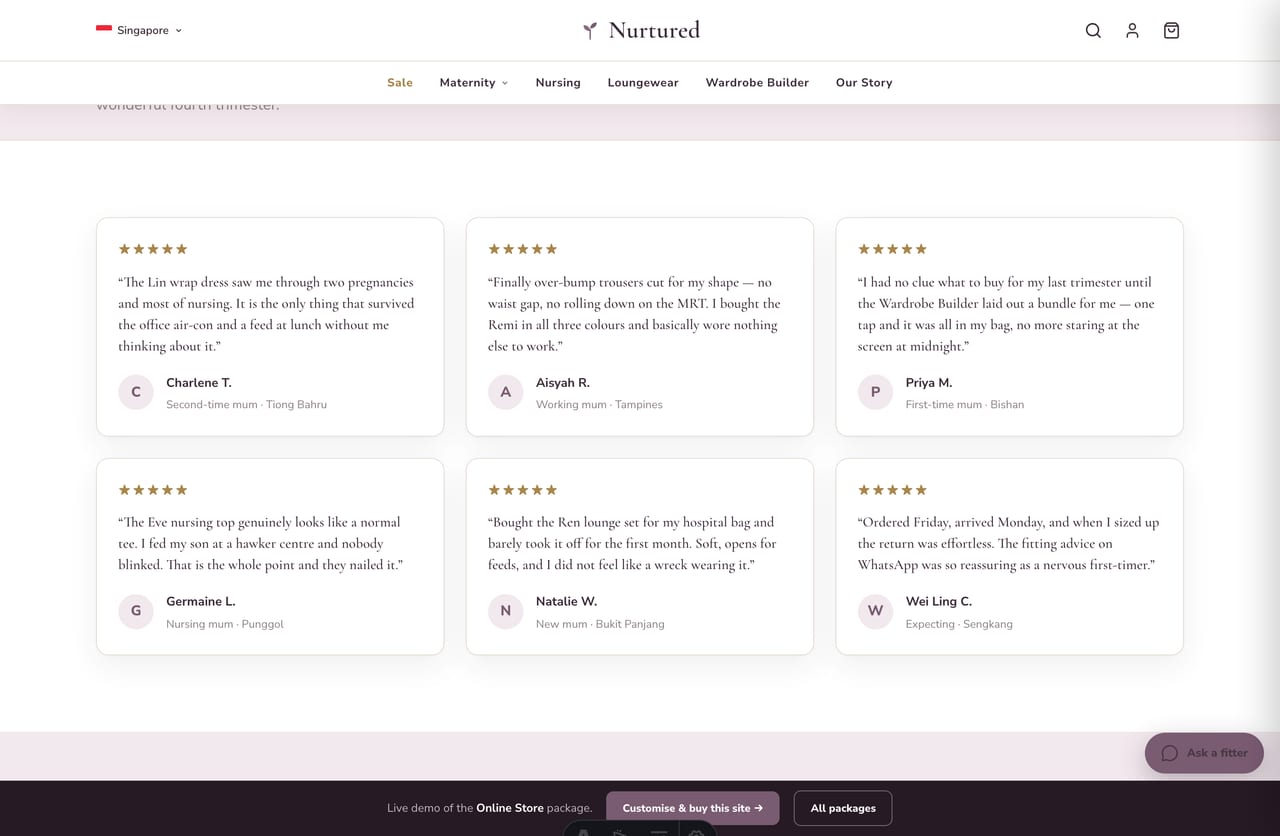
Task: Click avatar W for Wei Ling C.
Action: click(x=876, y=611)
